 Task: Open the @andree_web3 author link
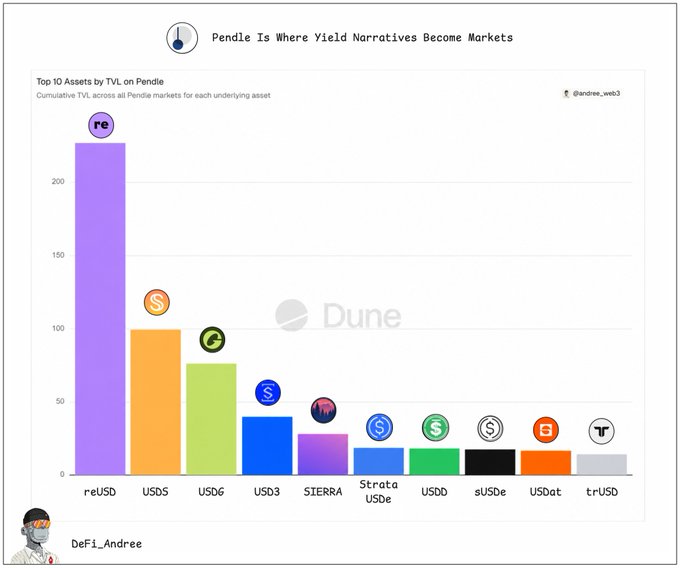(592, 93)
